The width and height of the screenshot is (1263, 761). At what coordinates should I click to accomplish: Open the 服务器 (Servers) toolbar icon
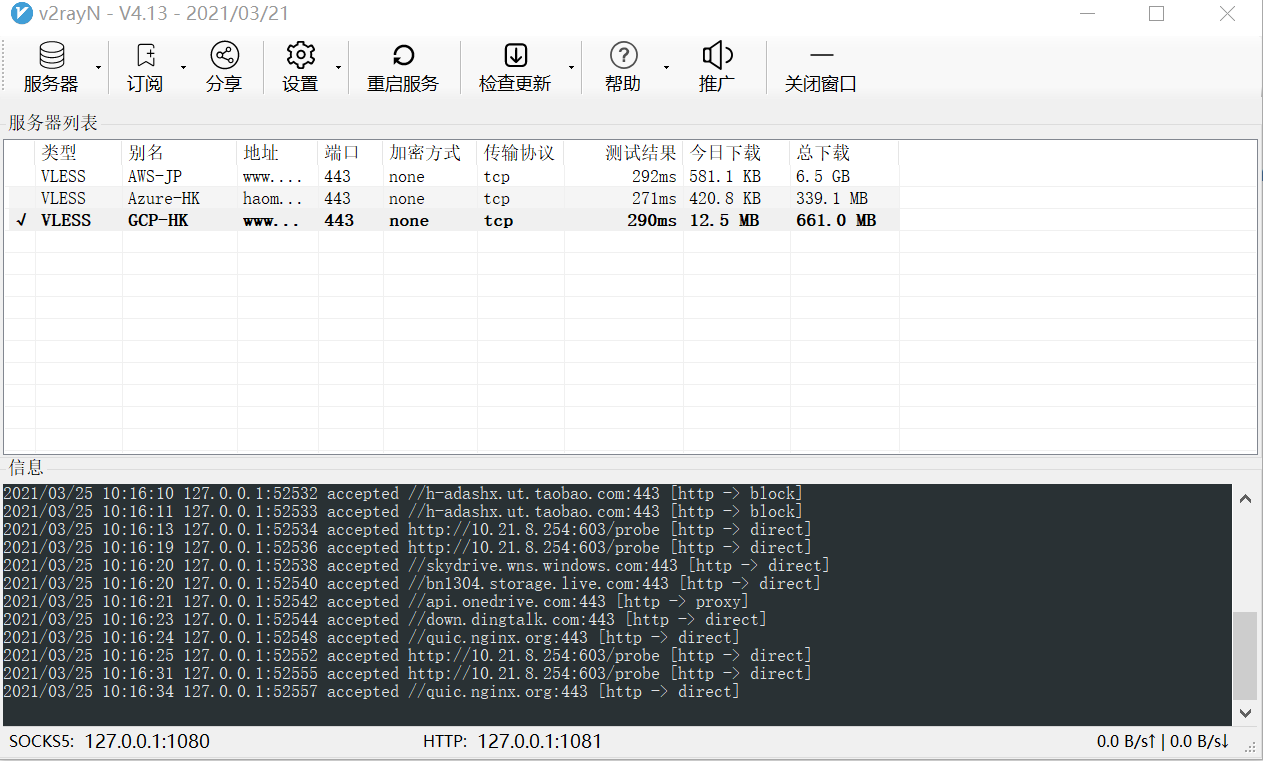pos(51,55)
